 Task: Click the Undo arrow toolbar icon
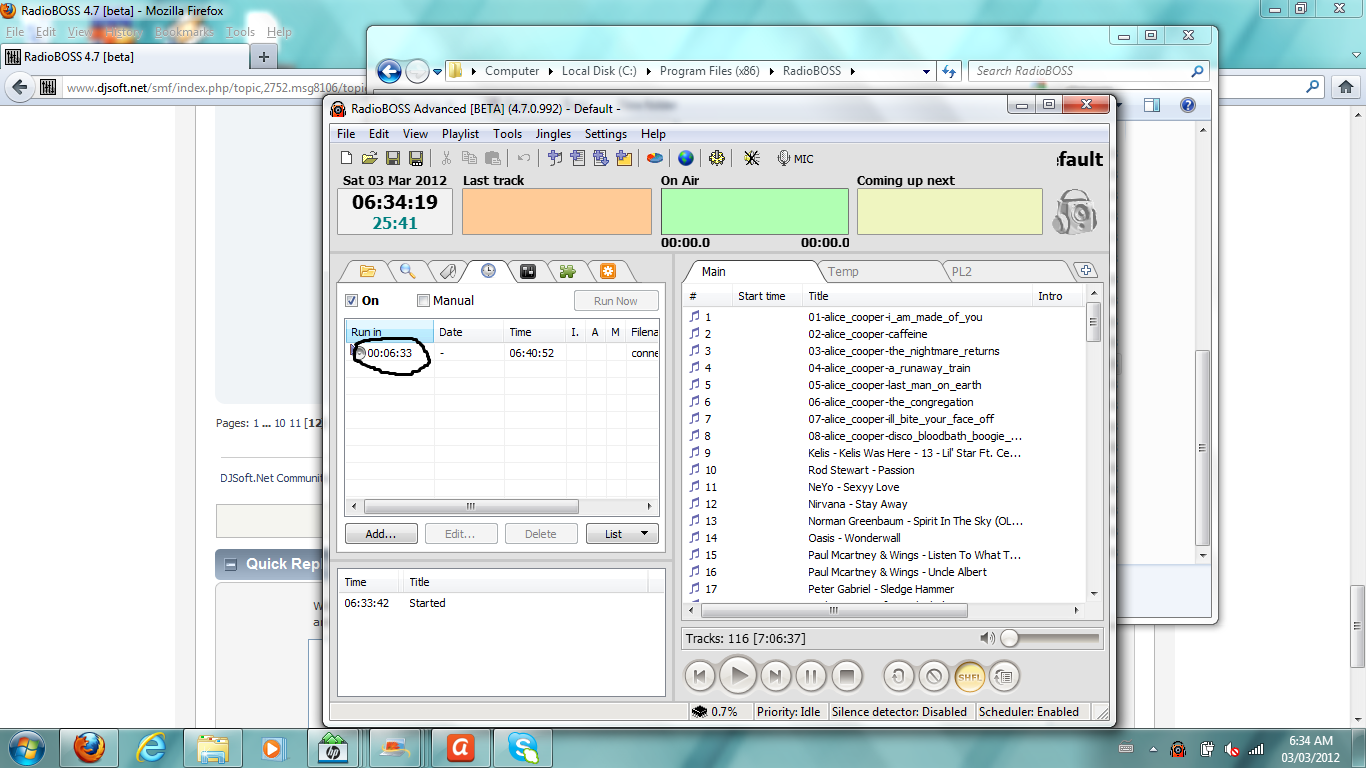pos(524,158)
